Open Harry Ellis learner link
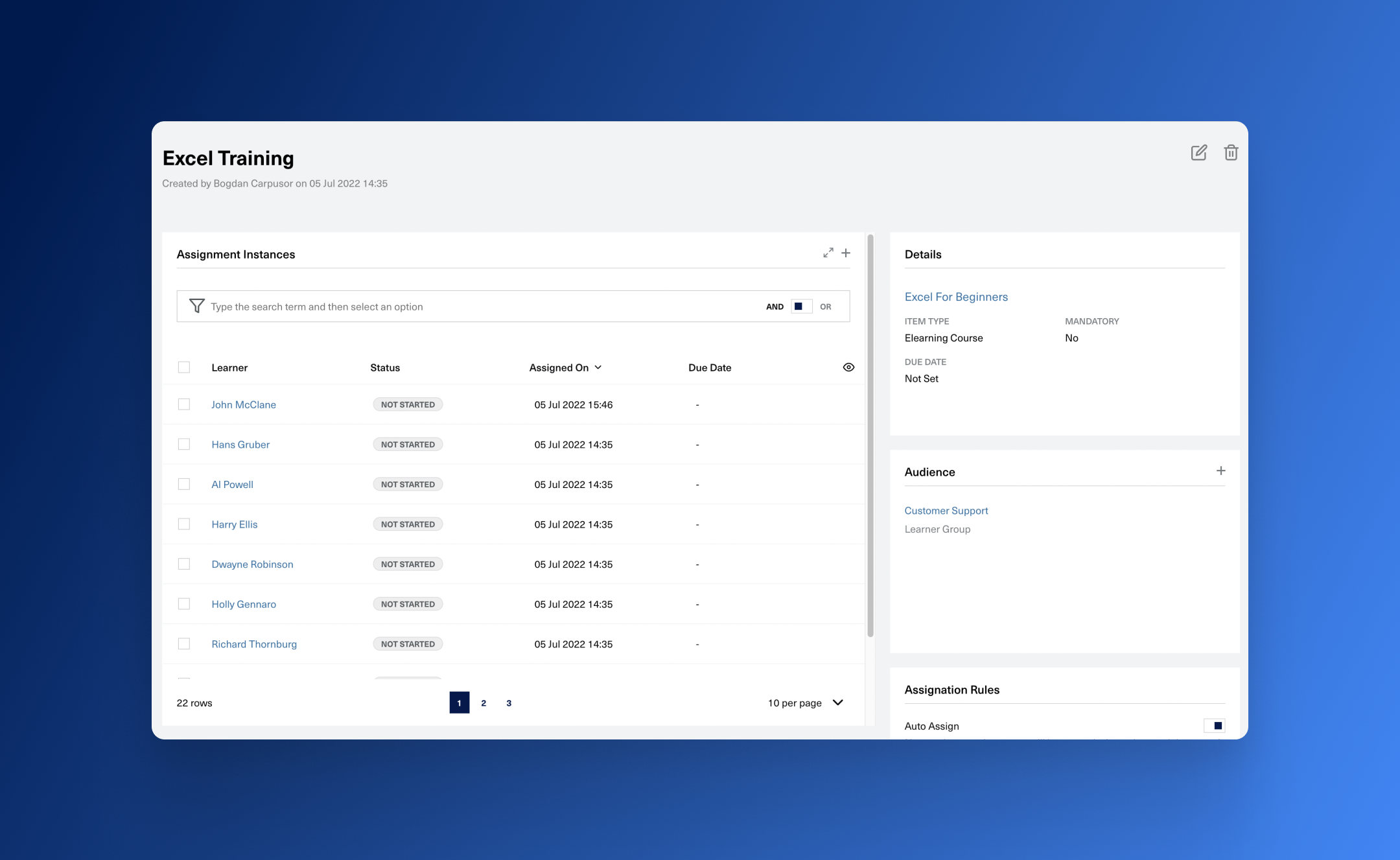The height and width of the screenshot is (860, 1400). coord(235,524)
